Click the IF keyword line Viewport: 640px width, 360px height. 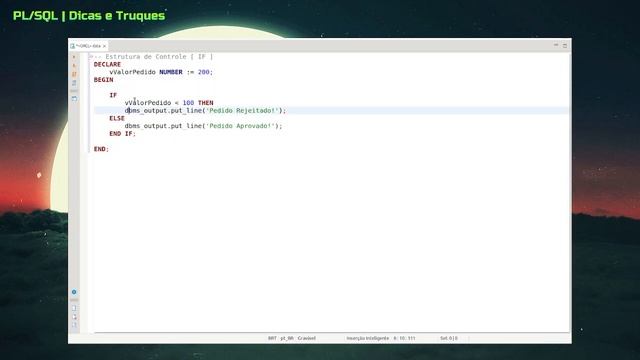coord(113,95)
